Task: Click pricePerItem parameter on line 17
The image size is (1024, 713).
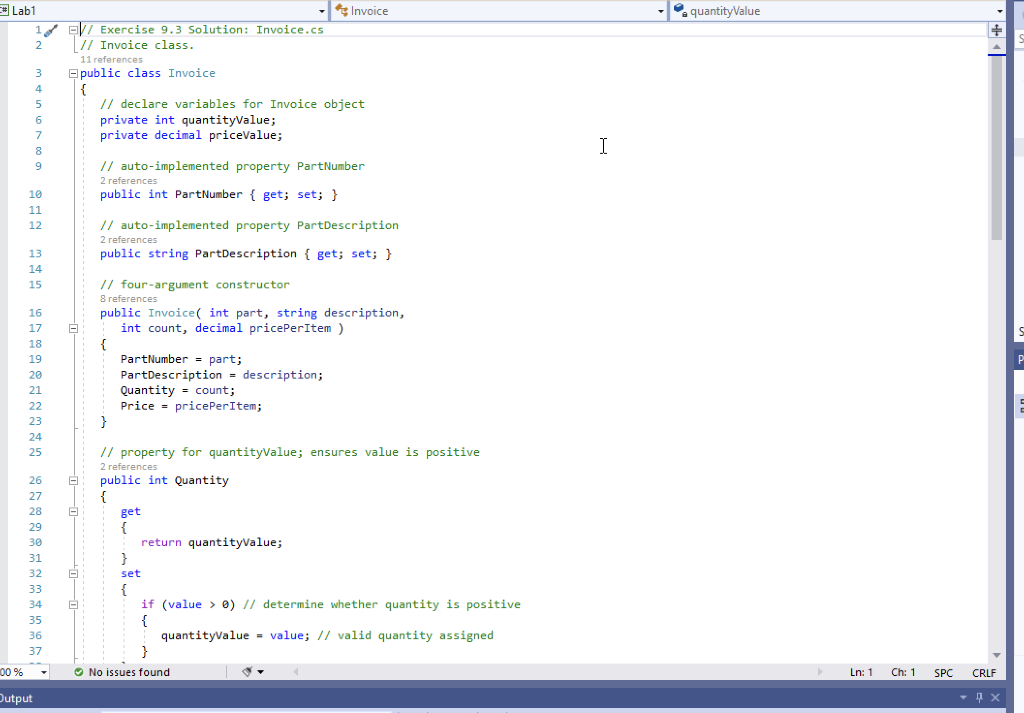Action: point(290,328)
